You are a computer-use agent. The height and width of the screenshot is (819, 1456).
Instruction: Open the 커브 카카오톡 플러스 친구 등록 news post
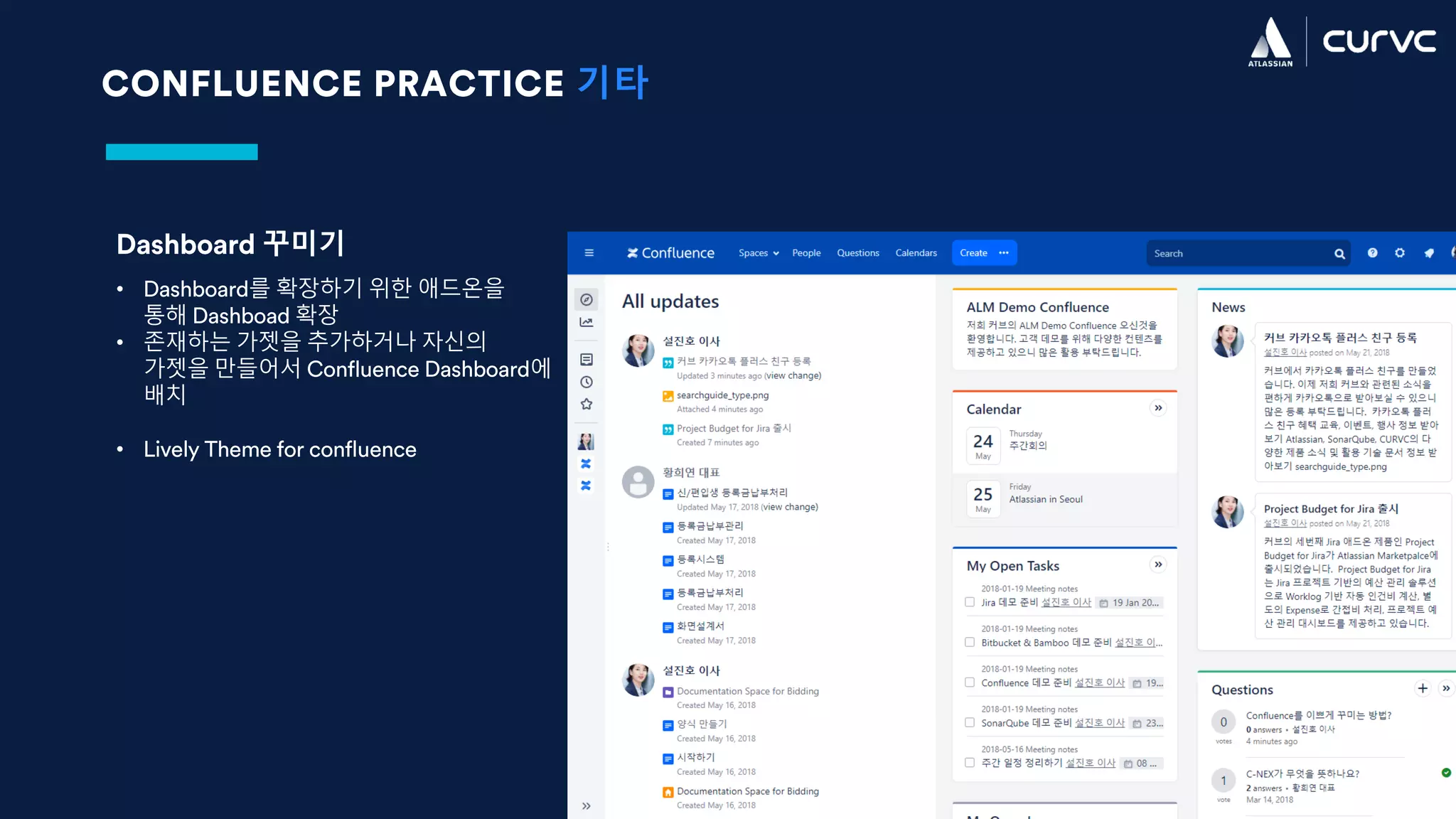tap(1340, 338)
